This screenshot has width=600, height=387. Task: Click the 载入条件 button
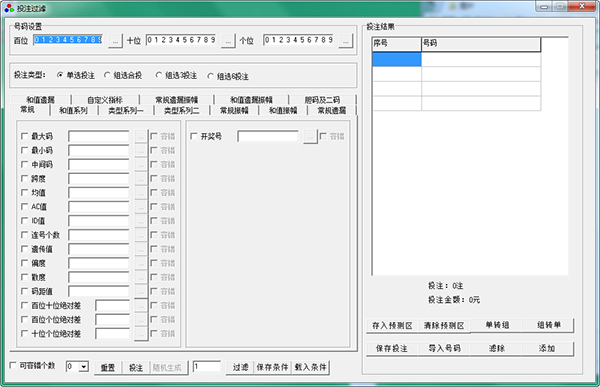click(x=310, y=367)
